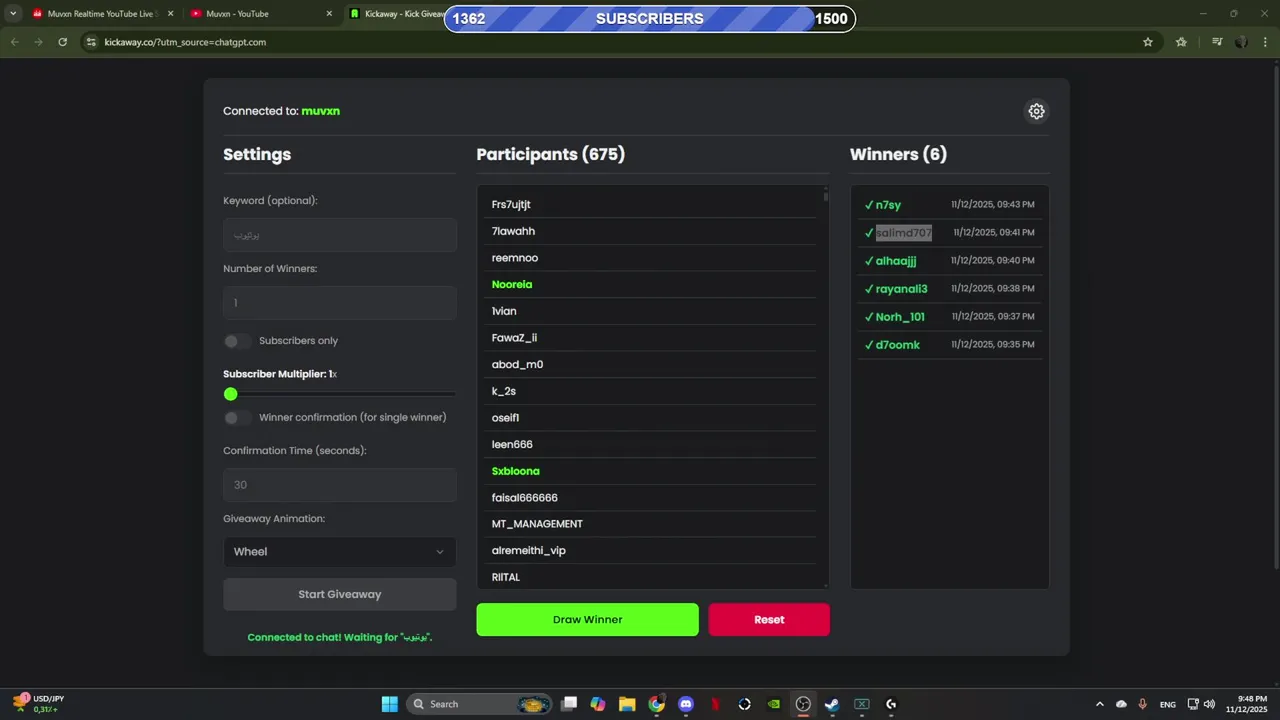The width and height of the screenshot is (1280, 720).
Task: View site information icon in address bar
Action: click(x=91, y=42)
